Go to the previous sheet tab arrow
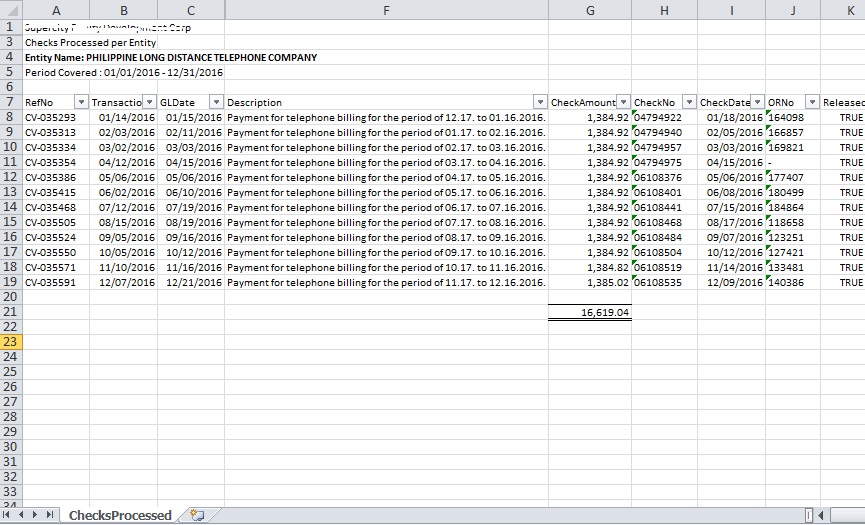The image size is (865, 525). tap(22, 515)
